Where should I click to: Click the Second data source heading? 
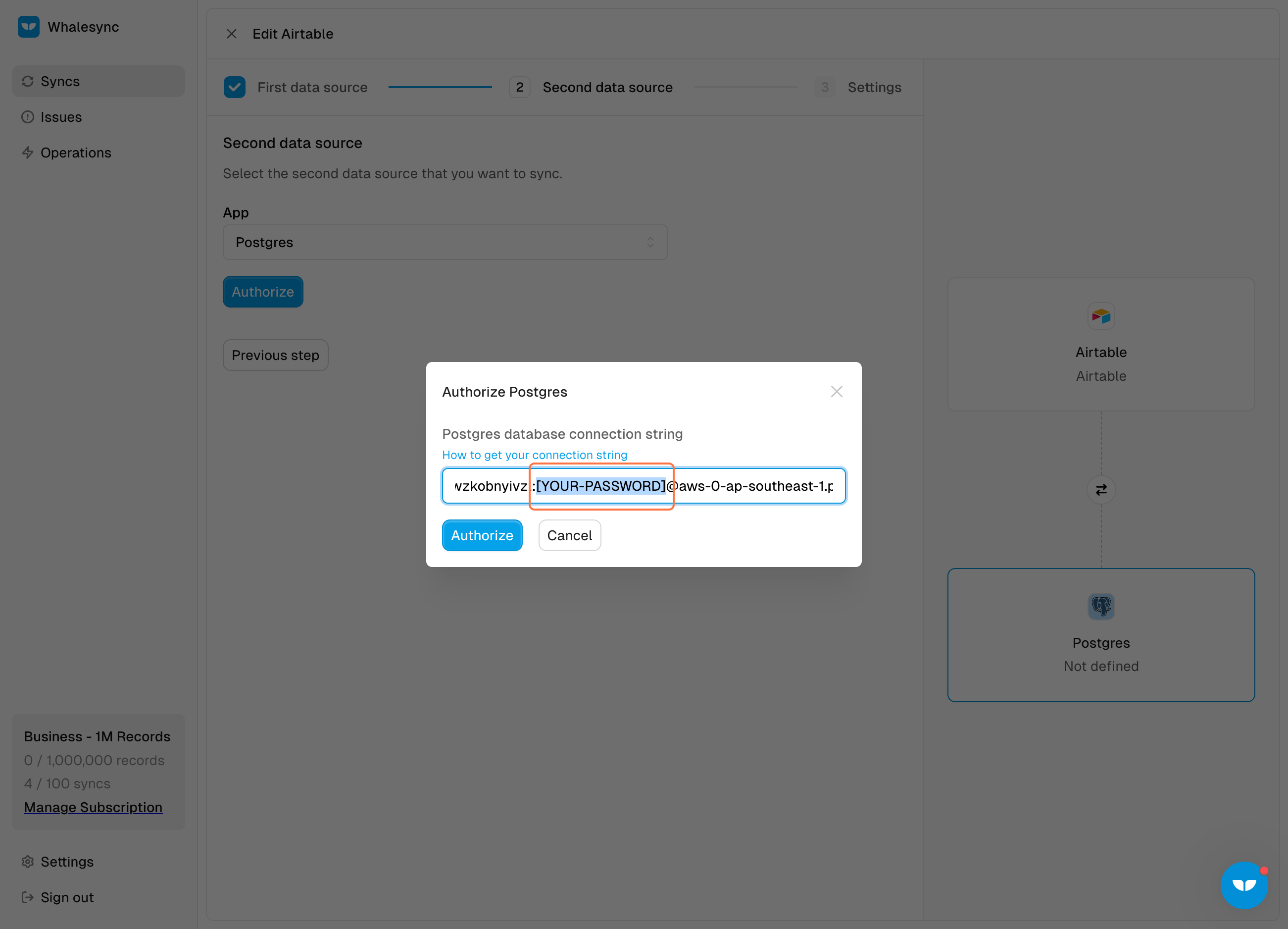(293, 143)
